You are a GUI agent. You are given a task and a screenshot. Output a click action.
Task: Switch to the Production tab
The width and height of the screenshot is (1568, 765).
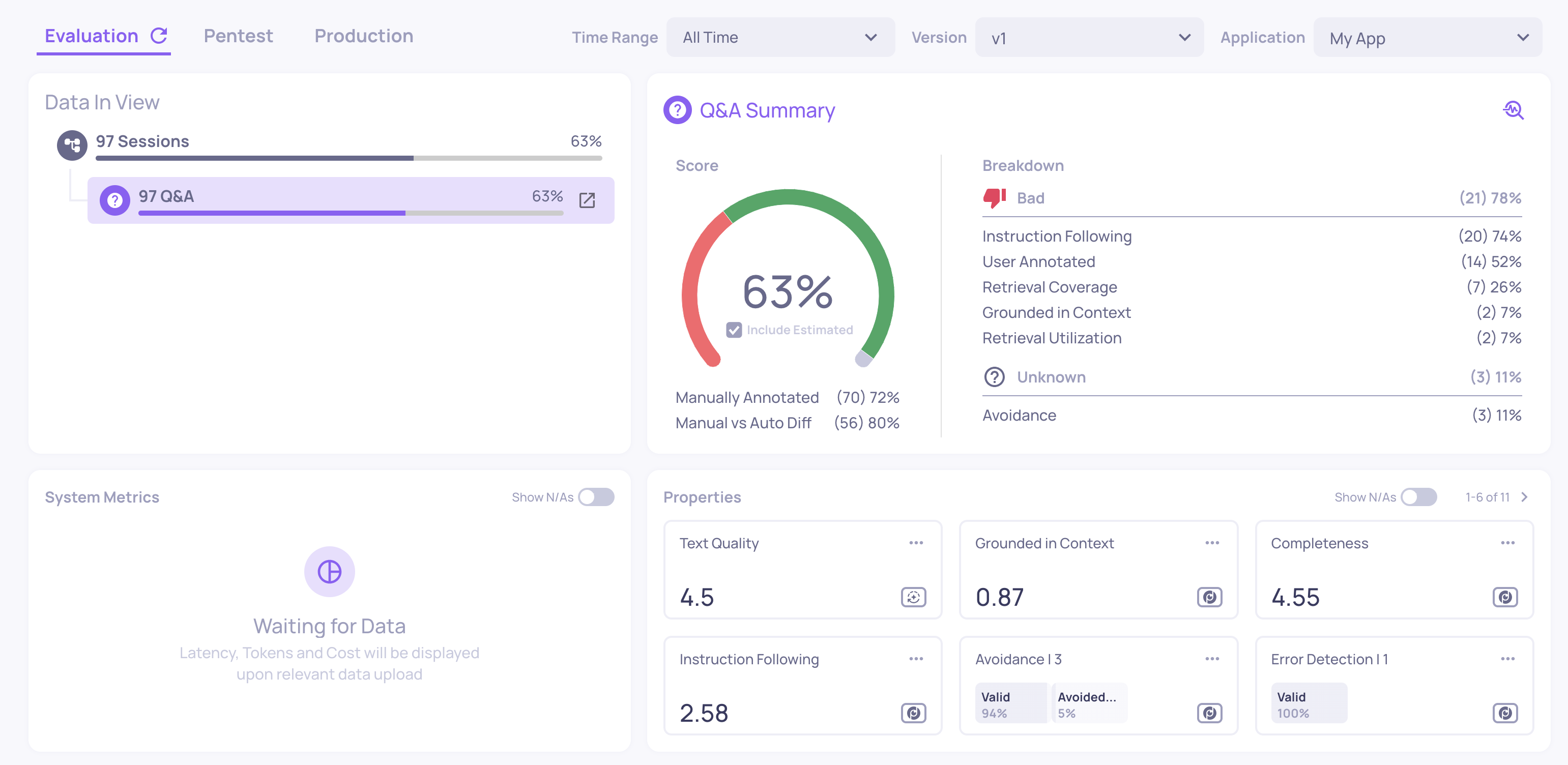coord(363,36)
